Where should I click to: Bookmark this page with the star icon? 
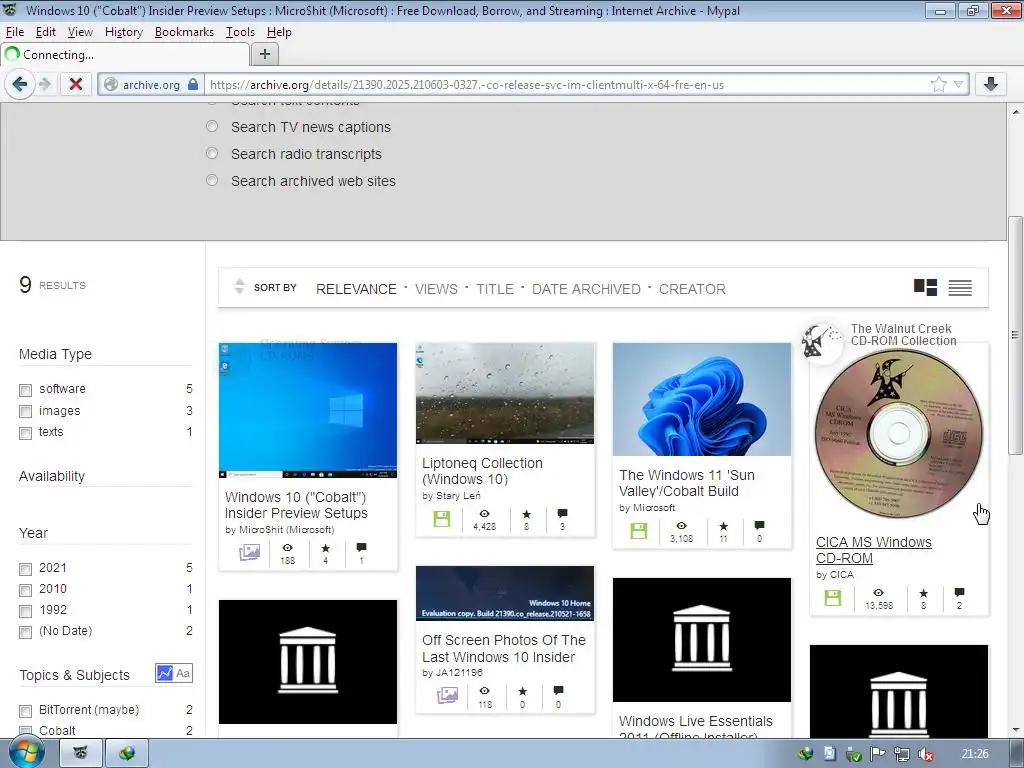938,84
